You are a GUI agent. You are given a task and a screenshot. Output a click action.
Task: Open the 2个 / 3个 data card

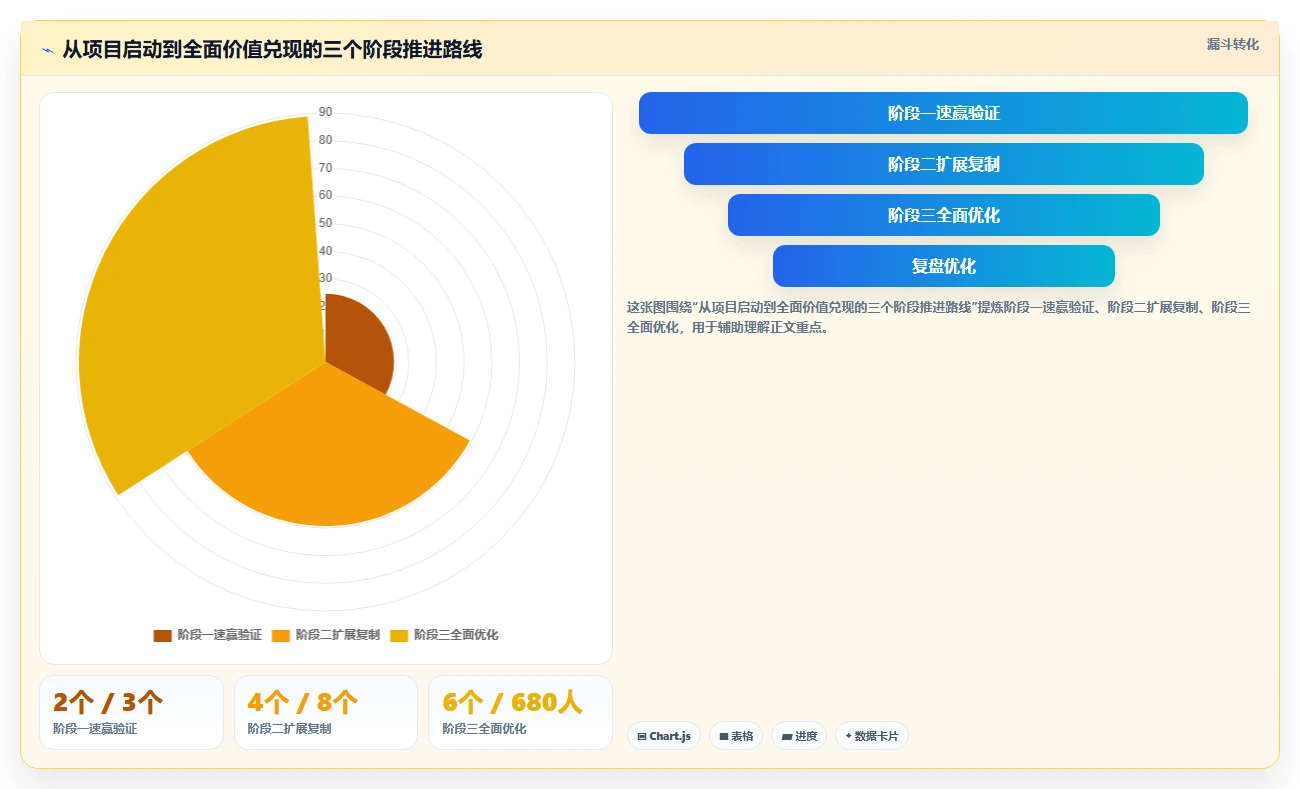coord(131,712)
